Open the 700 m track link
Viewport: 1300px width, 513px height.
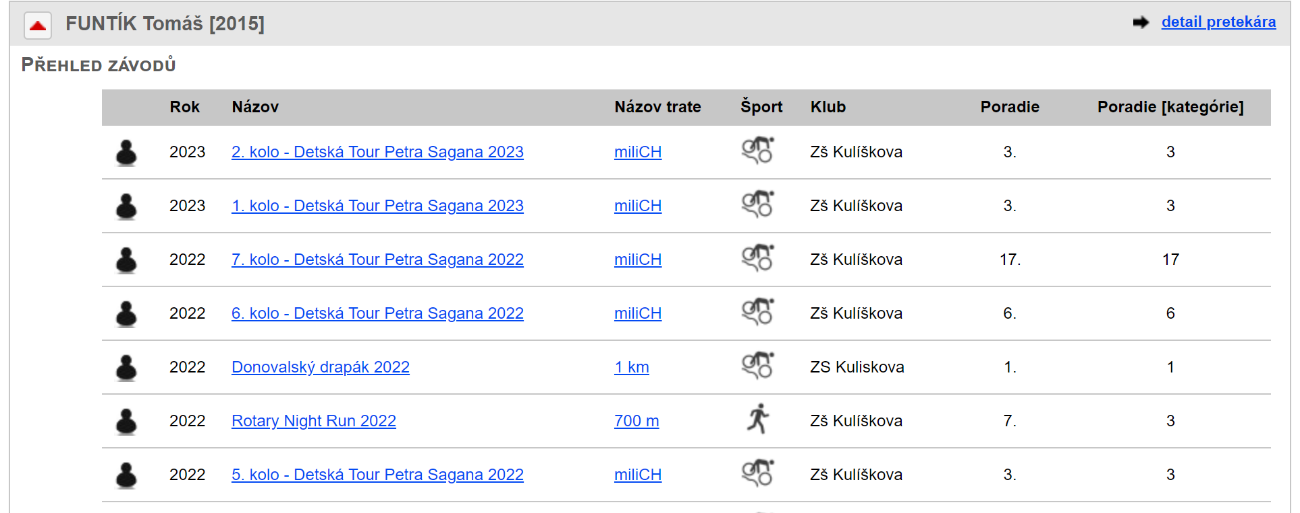(636, 421)
